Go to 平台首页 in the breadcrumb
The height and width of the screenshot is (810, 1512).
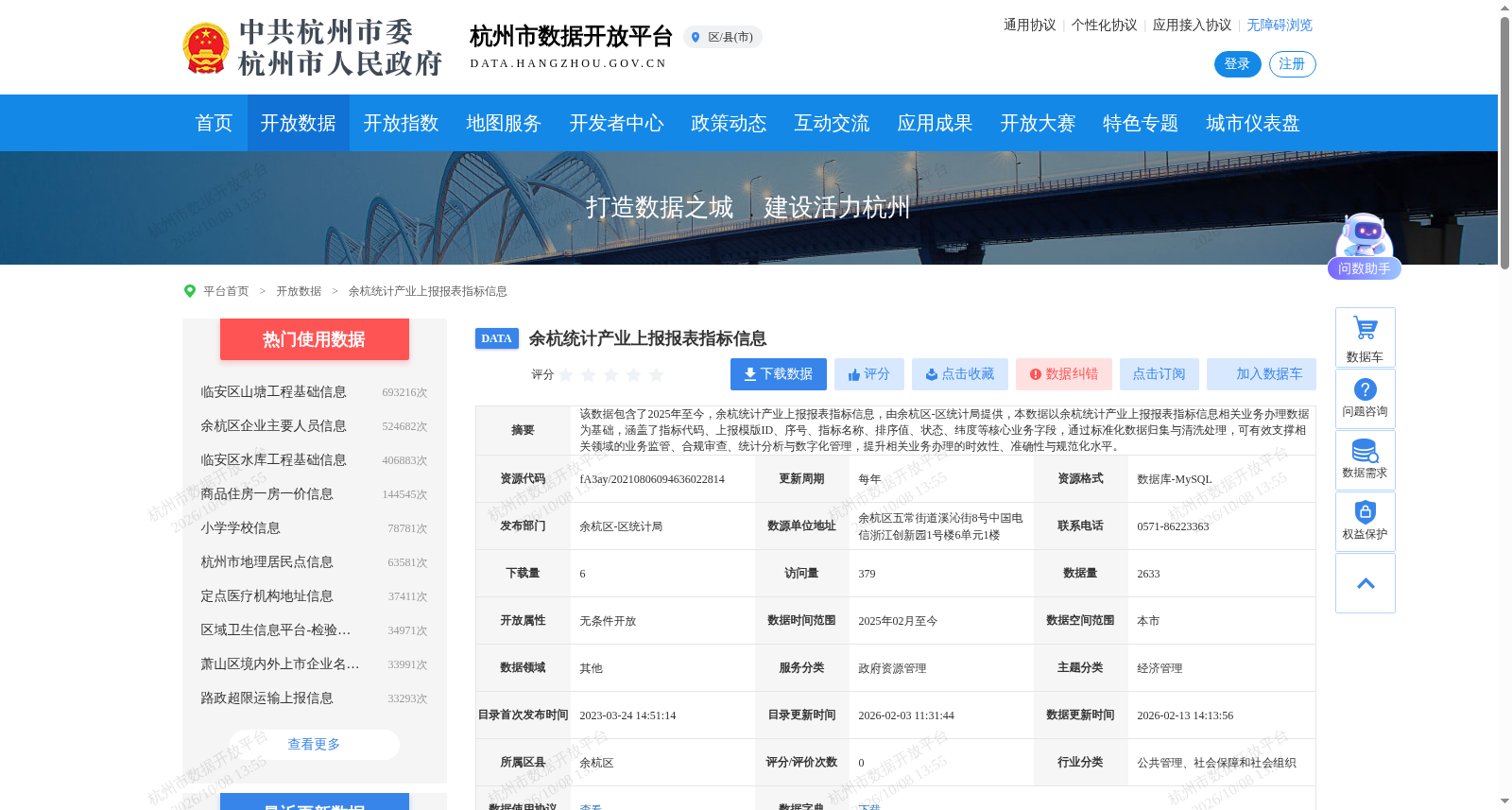pyautogui.click(x=226, y=291)
